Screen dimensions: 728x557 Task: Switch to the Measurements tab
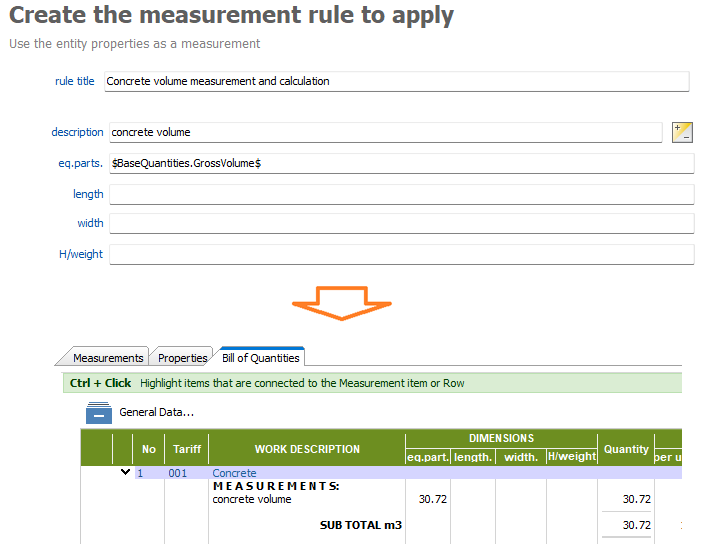pos(108,358)
